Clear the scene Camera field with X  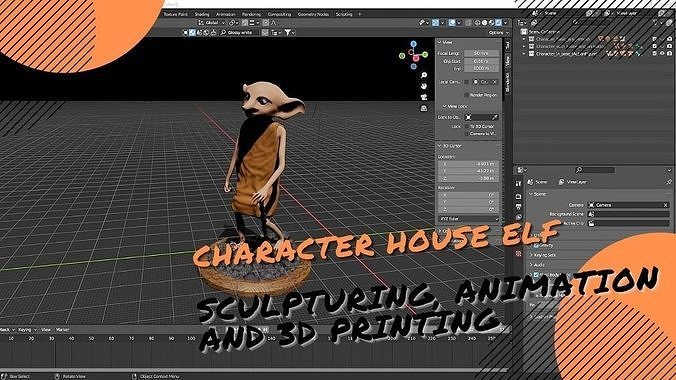point(666,205)
